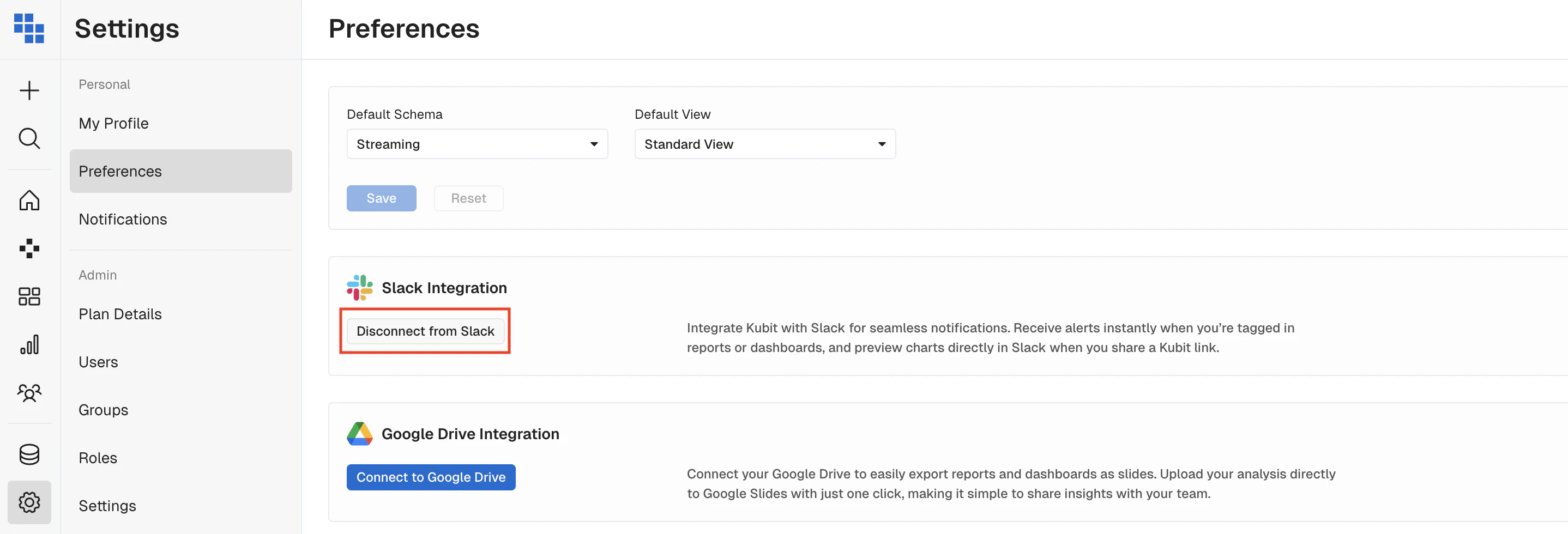Go to the Home icon
Screen dimensions: 1568x534
(29, 200)
